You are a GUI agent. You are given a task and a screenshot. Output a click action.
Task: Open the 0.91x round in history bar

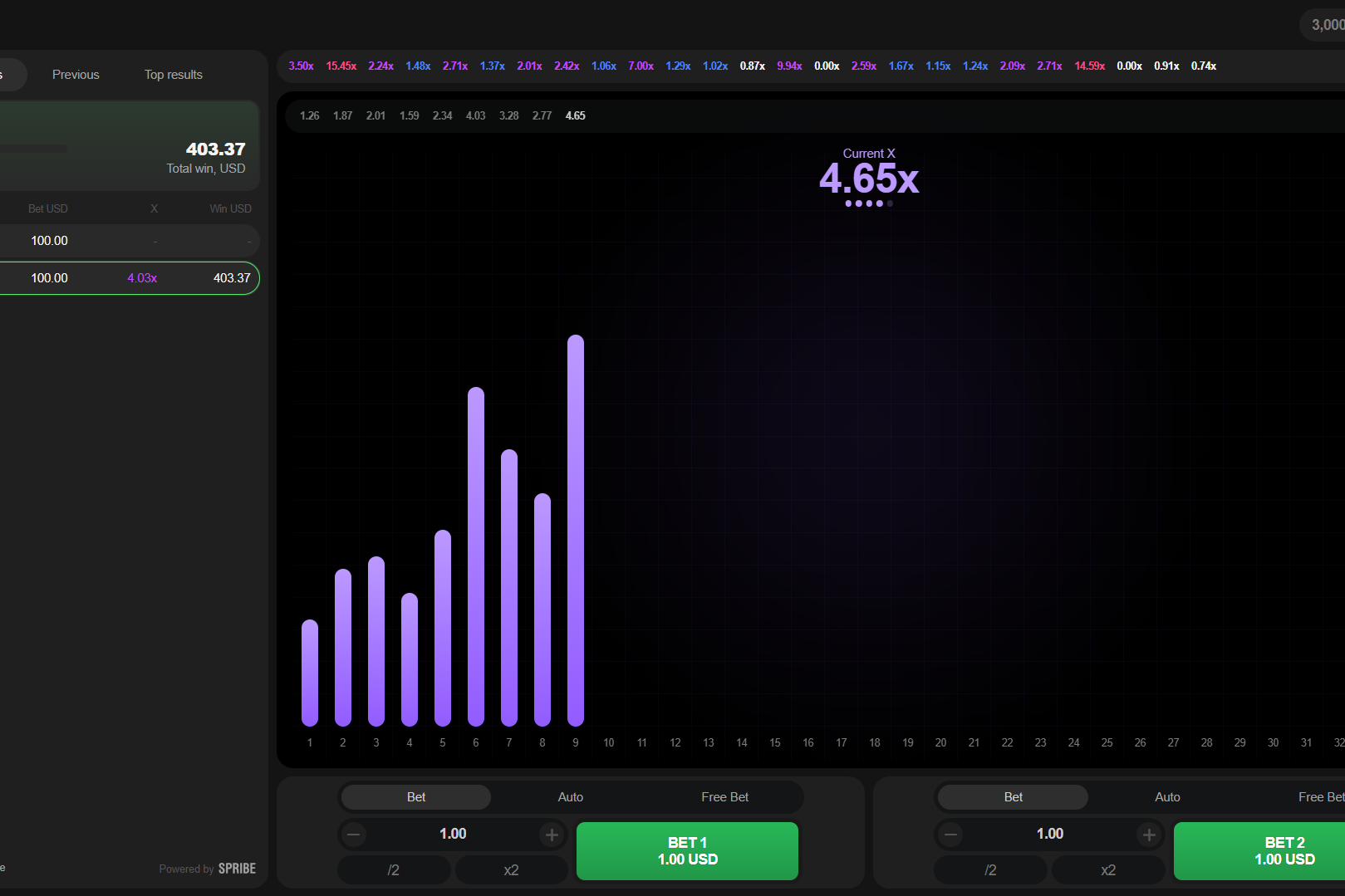tap(1166, 66)
